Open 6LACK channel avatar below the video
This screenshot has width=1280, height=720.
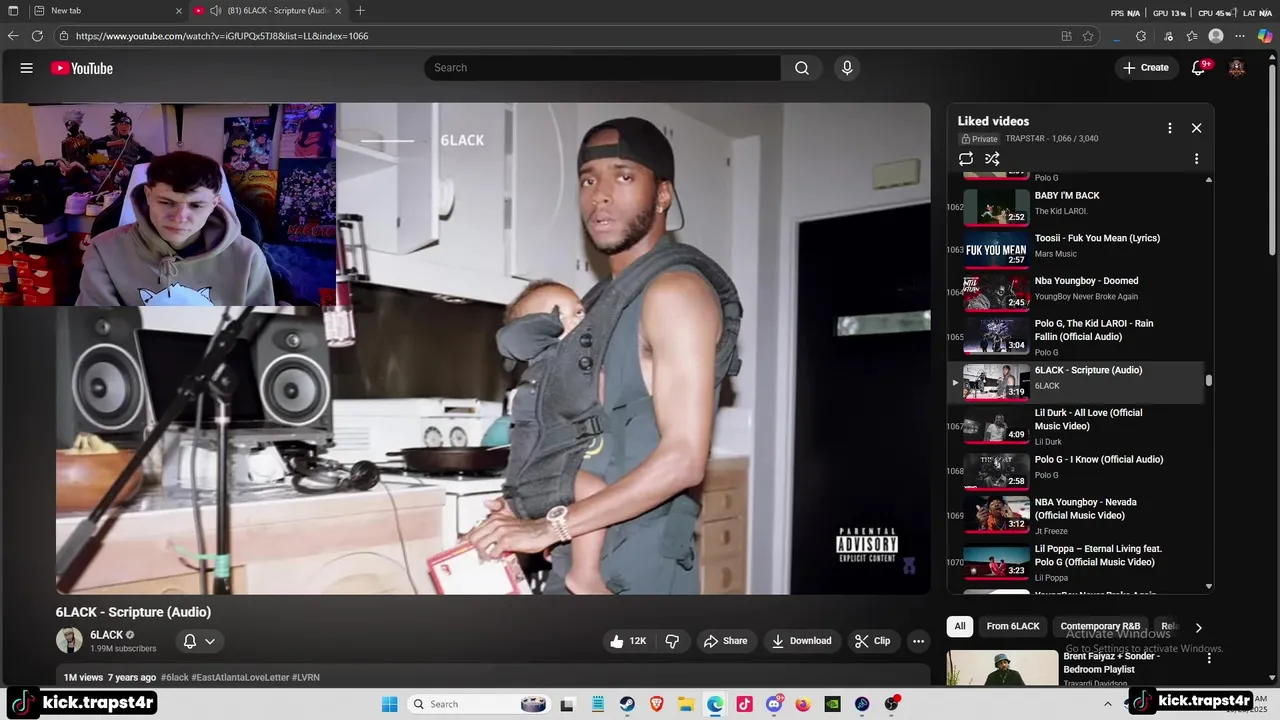coord(69,641)
